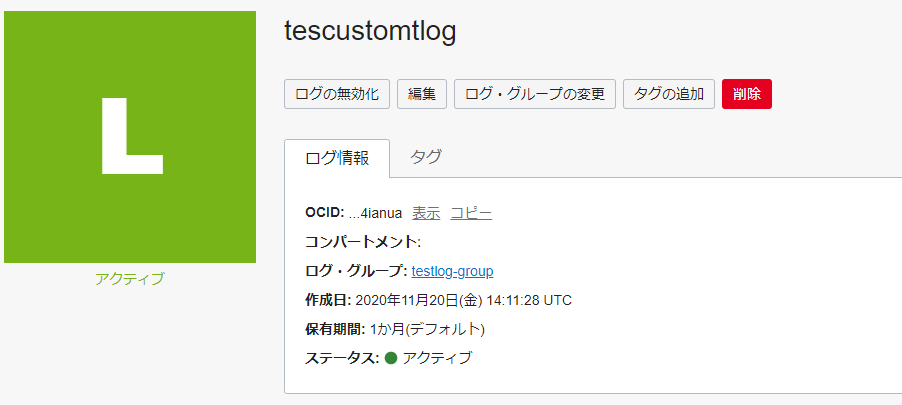The image size is (902, 405).
Task: Click the コンパートメント field label
Action: coord(363,242)
